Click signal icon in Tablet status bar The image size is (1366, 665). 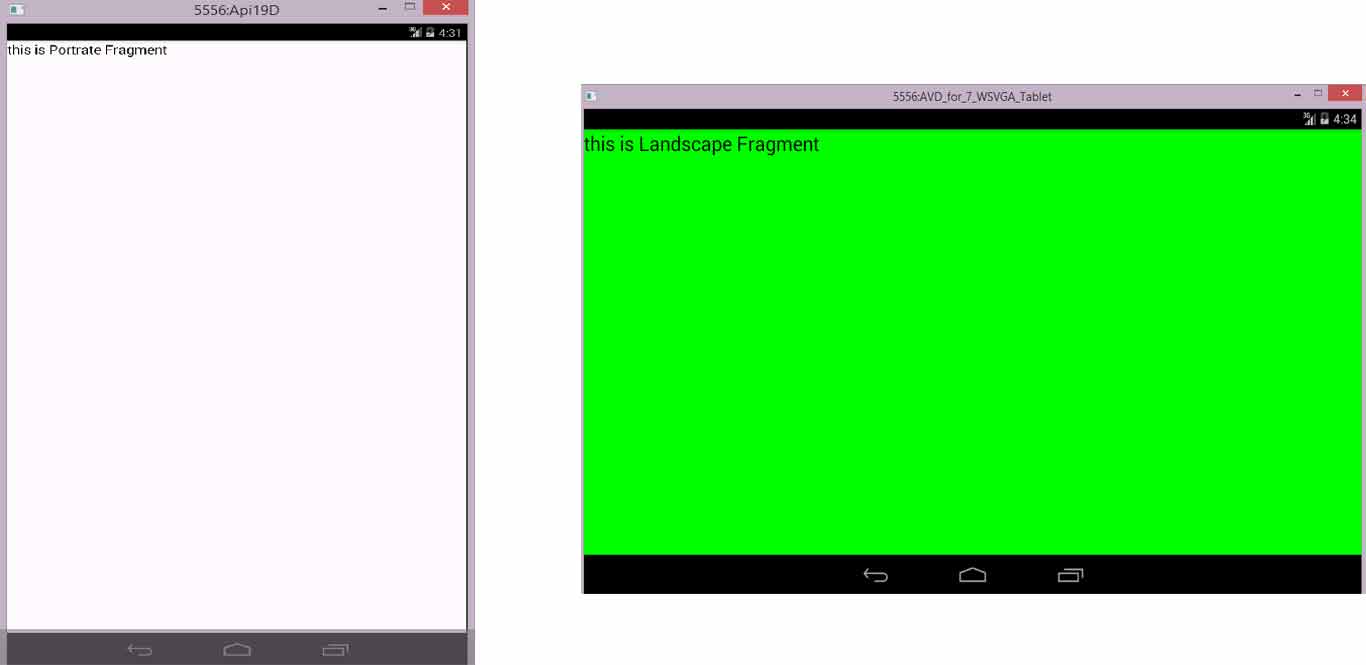tap(1309, 119)
